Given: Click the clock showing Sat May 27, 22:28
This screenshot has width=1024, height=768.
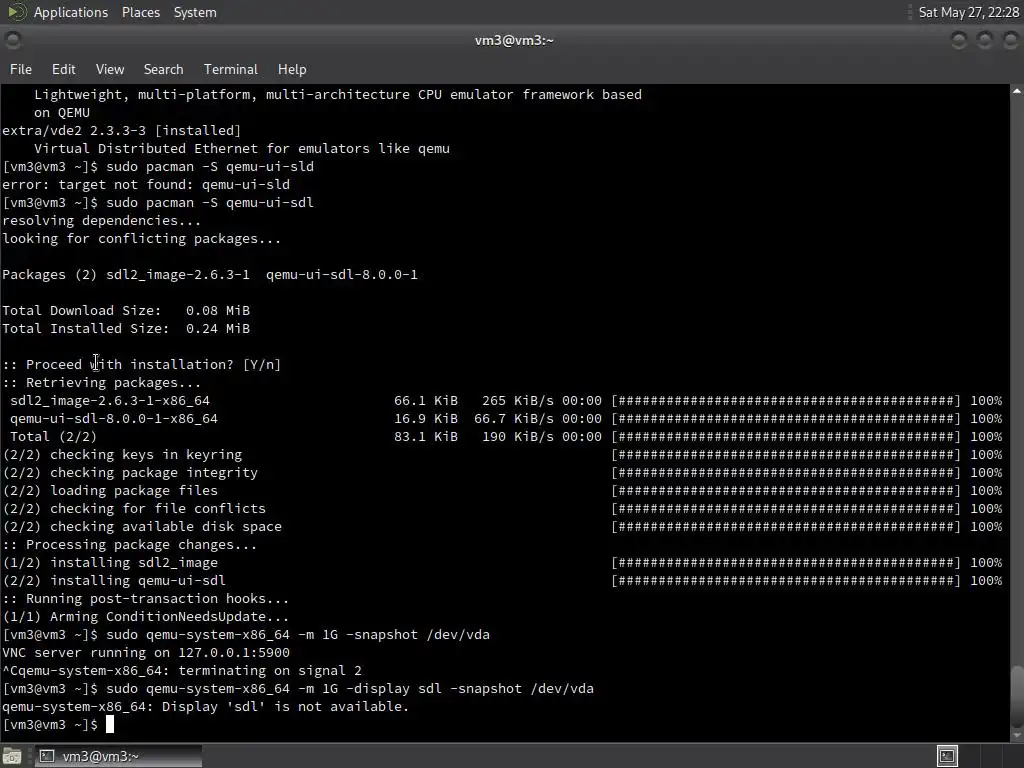Looking at the screenshot, I should point(968,12).
